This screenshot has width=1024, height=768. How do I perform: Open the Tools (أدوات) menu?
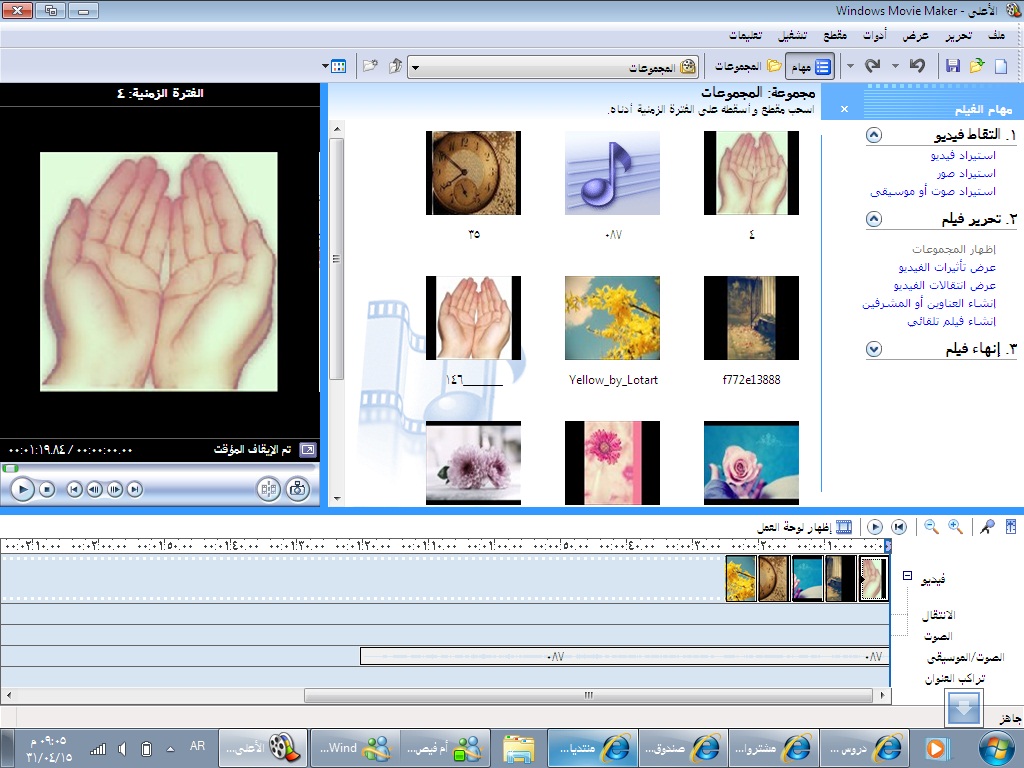[x=875, y=35]
